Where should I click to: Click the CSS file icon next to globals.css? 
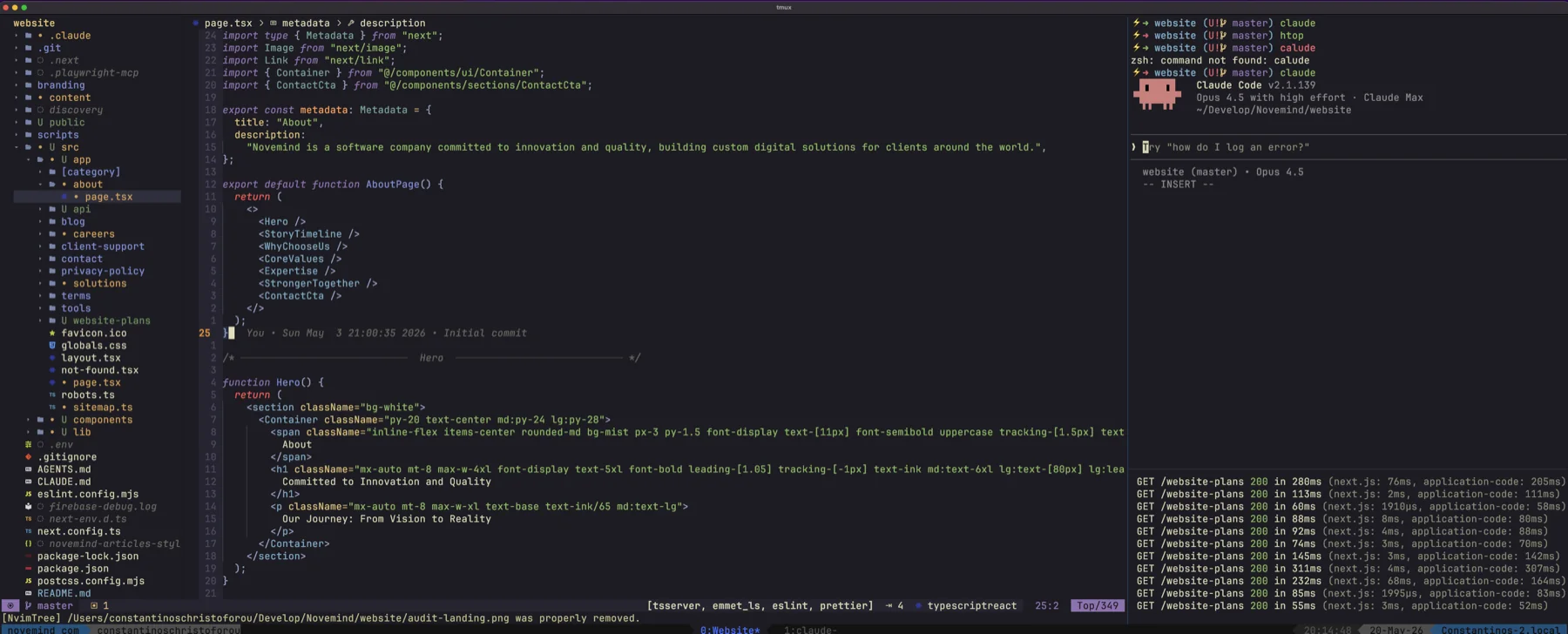click(52, 345)
